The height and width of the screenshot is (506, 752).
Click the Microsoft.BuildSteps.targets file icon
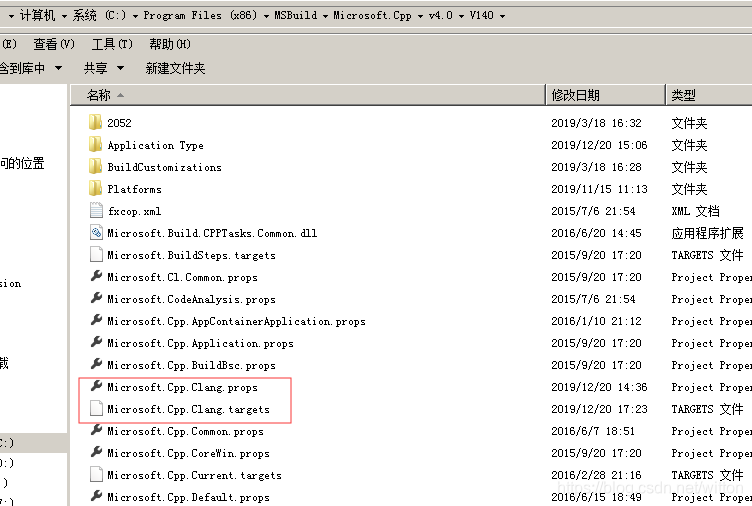click(96, 255)
